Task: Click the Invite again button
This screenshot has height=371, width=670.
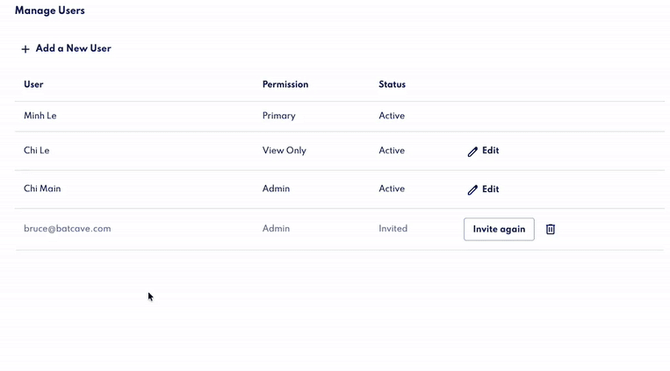Action: 499,229
